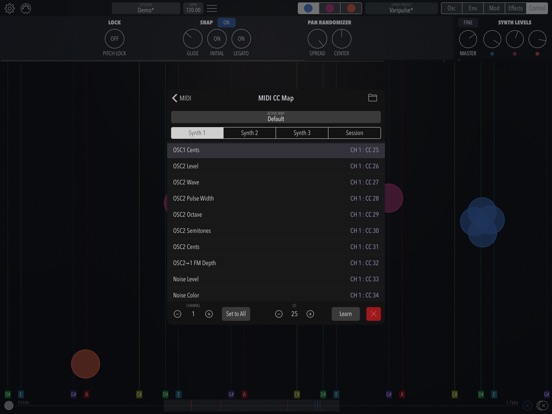Open the Active Map Default dropdown

(276, 117)
